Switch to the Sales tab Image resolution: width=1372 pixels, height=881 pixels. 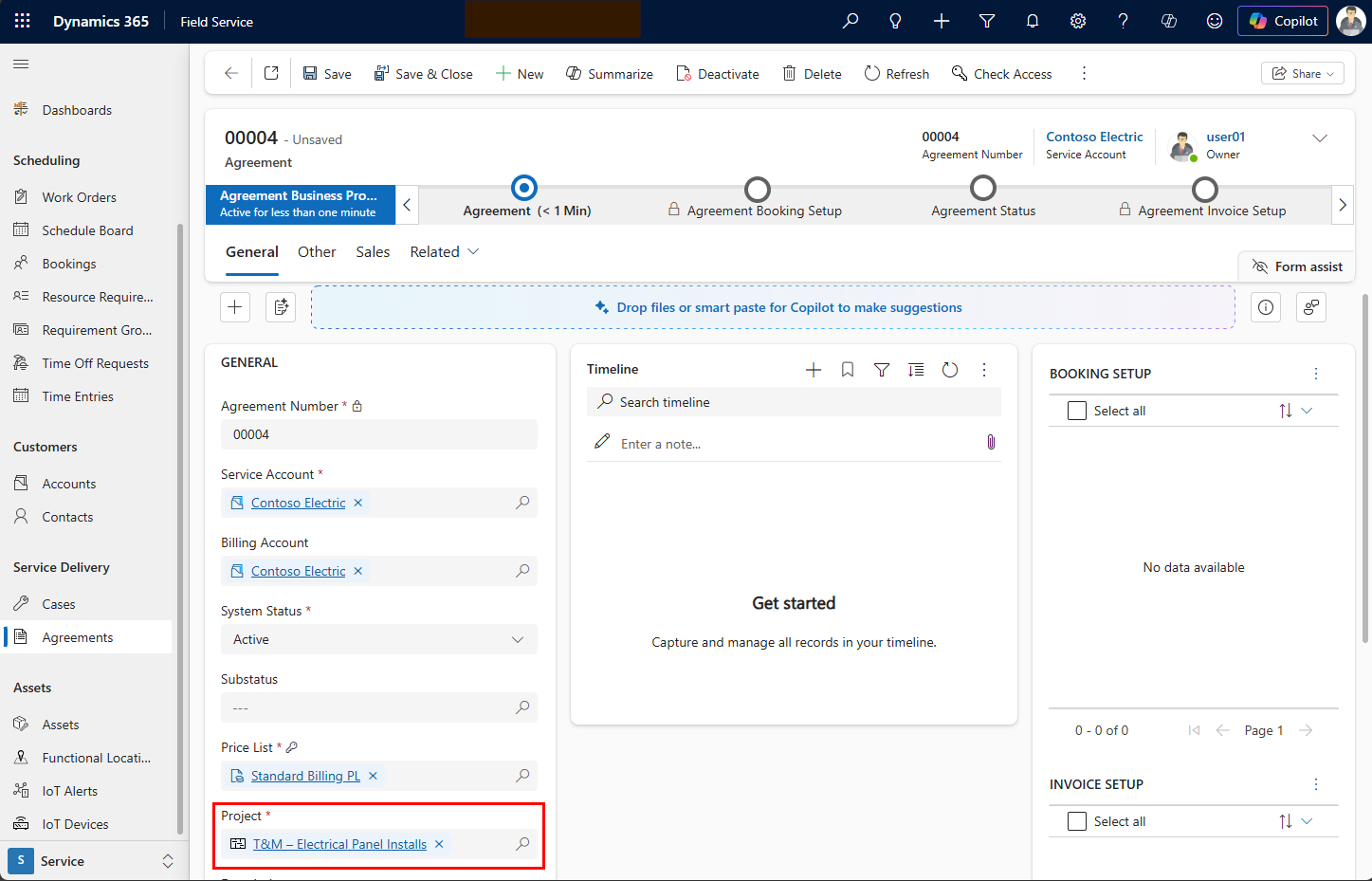(373, 251)
